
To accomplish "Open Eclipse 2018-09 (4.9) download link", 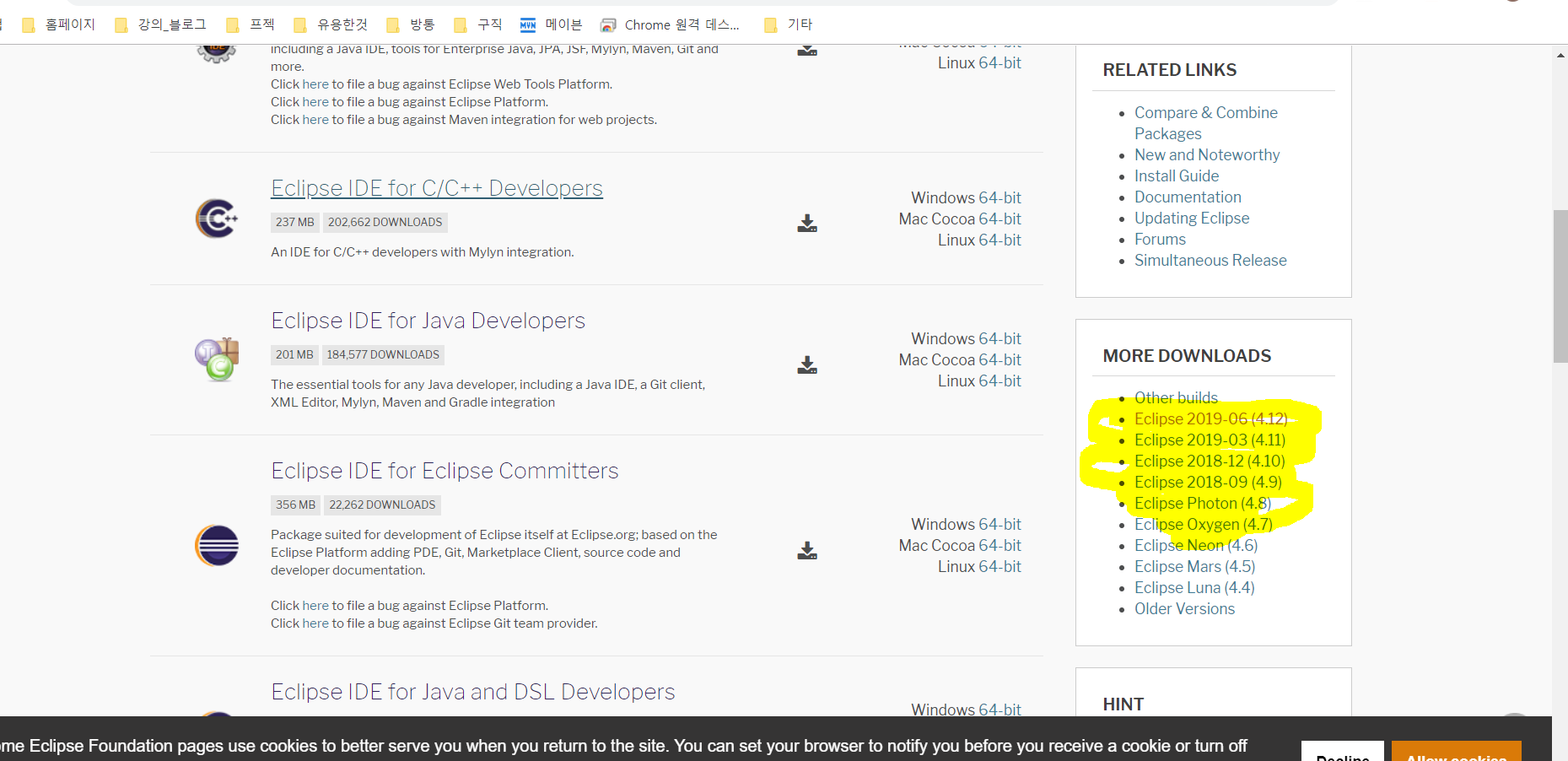I will tap(1208, 482).
